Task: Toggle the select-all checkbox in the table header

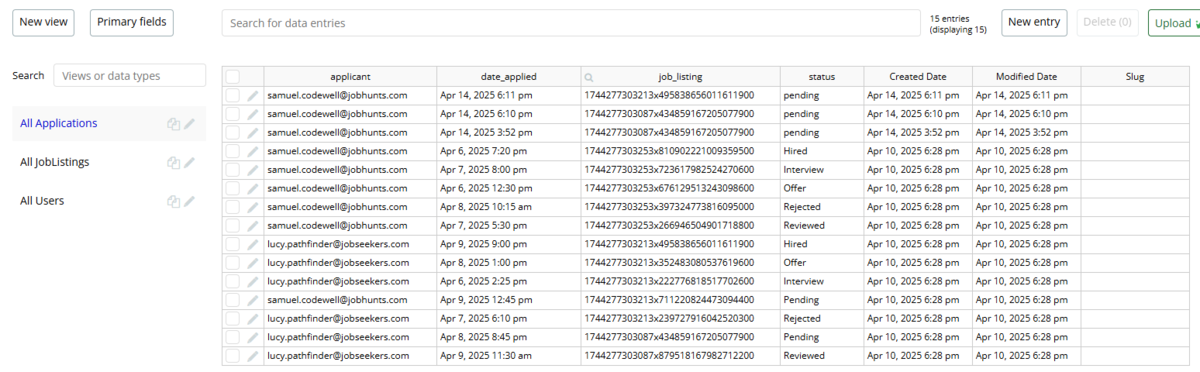Action: coord(233,77)
